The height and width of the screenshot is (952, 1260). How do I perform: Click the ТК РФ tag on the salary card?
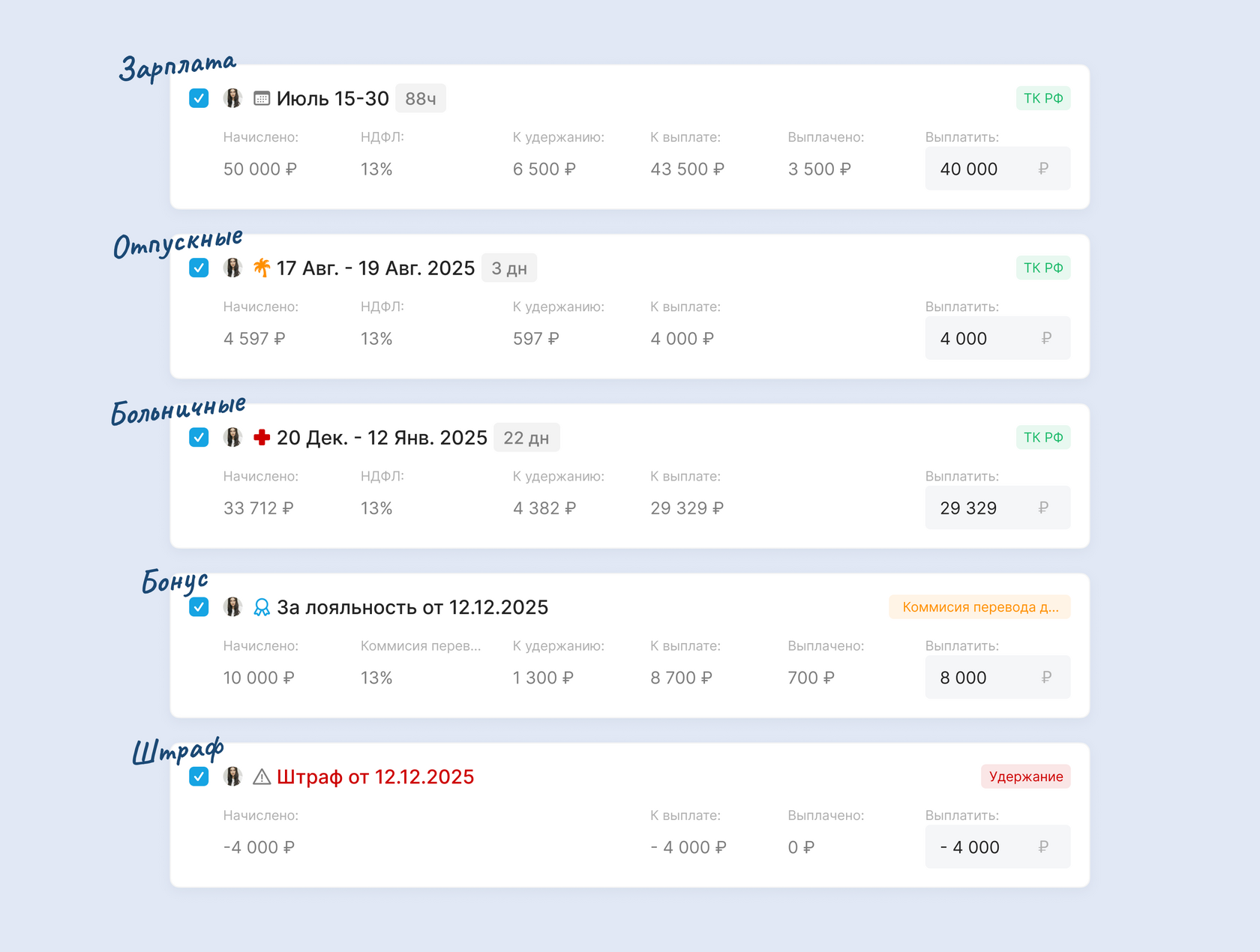point(1042,98)
